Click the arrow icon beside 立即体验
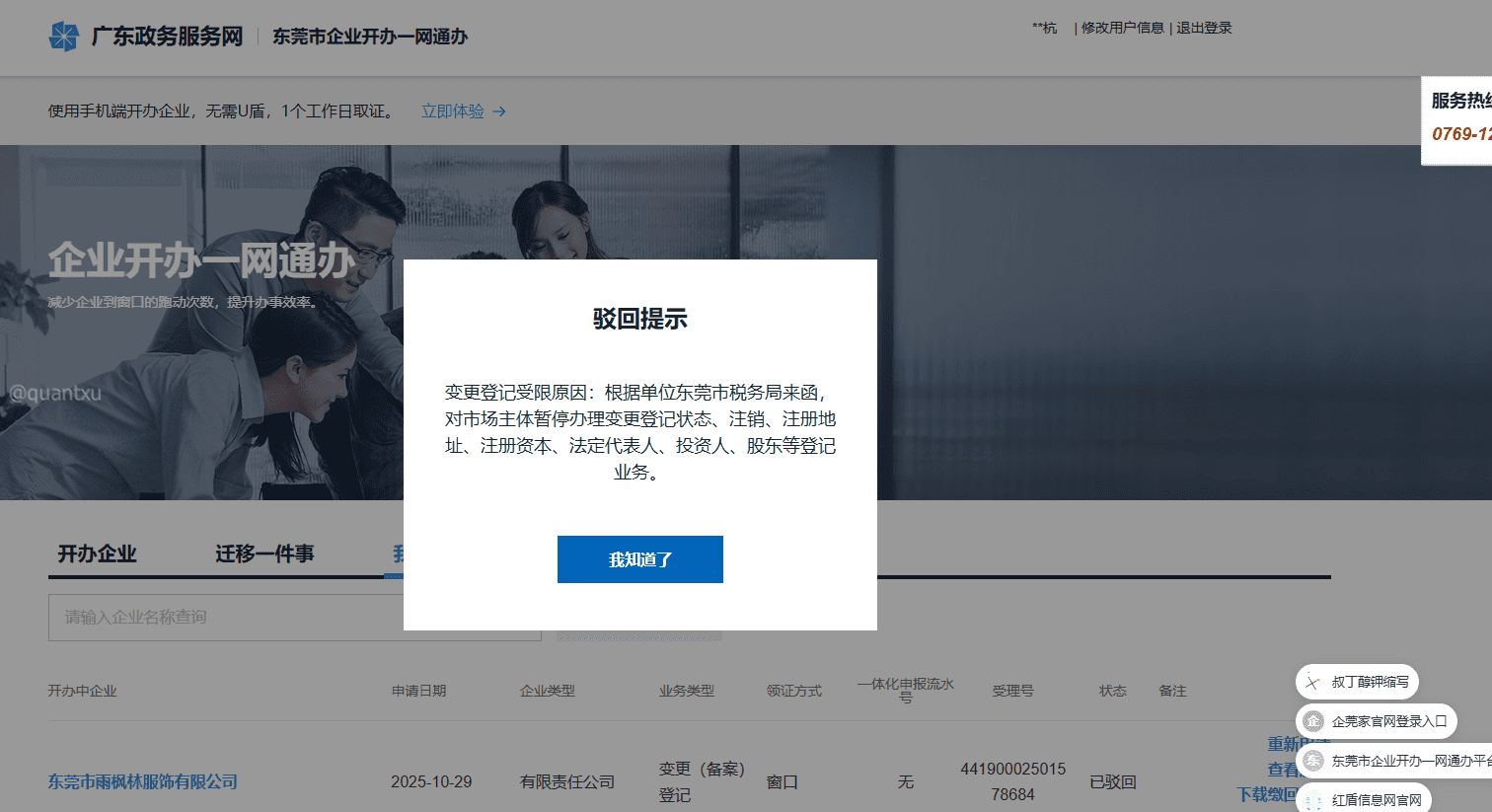Image resolution: width=1492 pixels, height=812 pixels. [499, 111]
